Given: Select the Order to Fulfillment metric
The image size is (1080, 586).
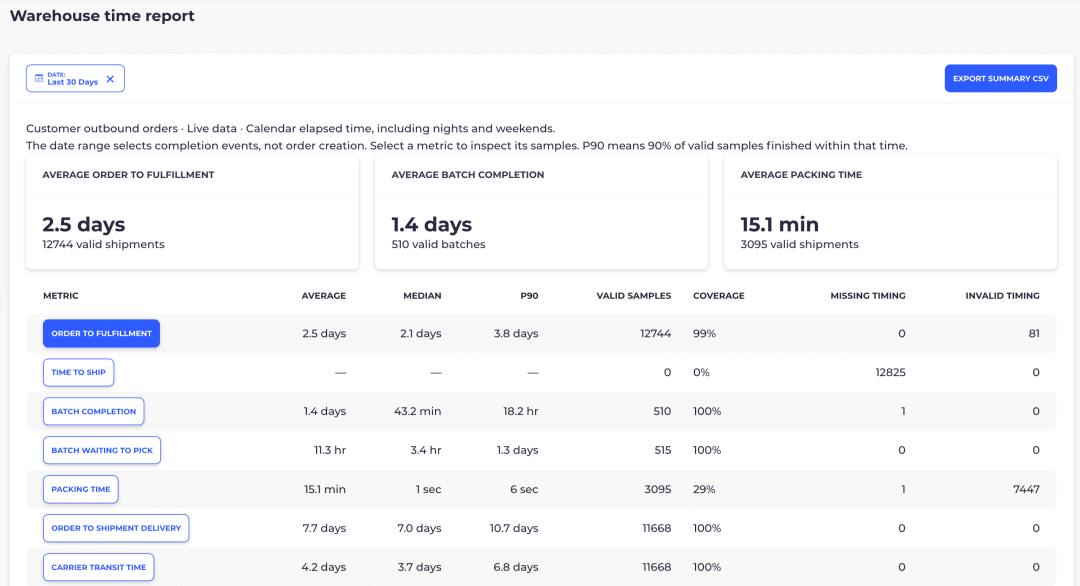Looking at the screenshot, I should click(x=101, y=333).
